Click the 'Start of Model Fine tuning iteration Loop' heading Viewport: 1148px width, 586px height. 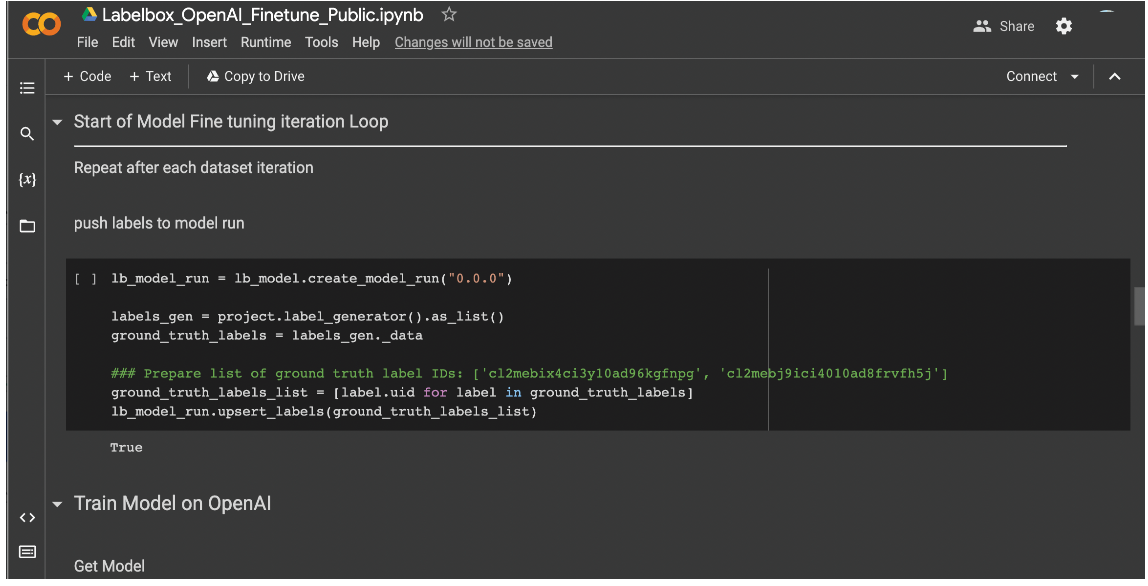[231, 122]
